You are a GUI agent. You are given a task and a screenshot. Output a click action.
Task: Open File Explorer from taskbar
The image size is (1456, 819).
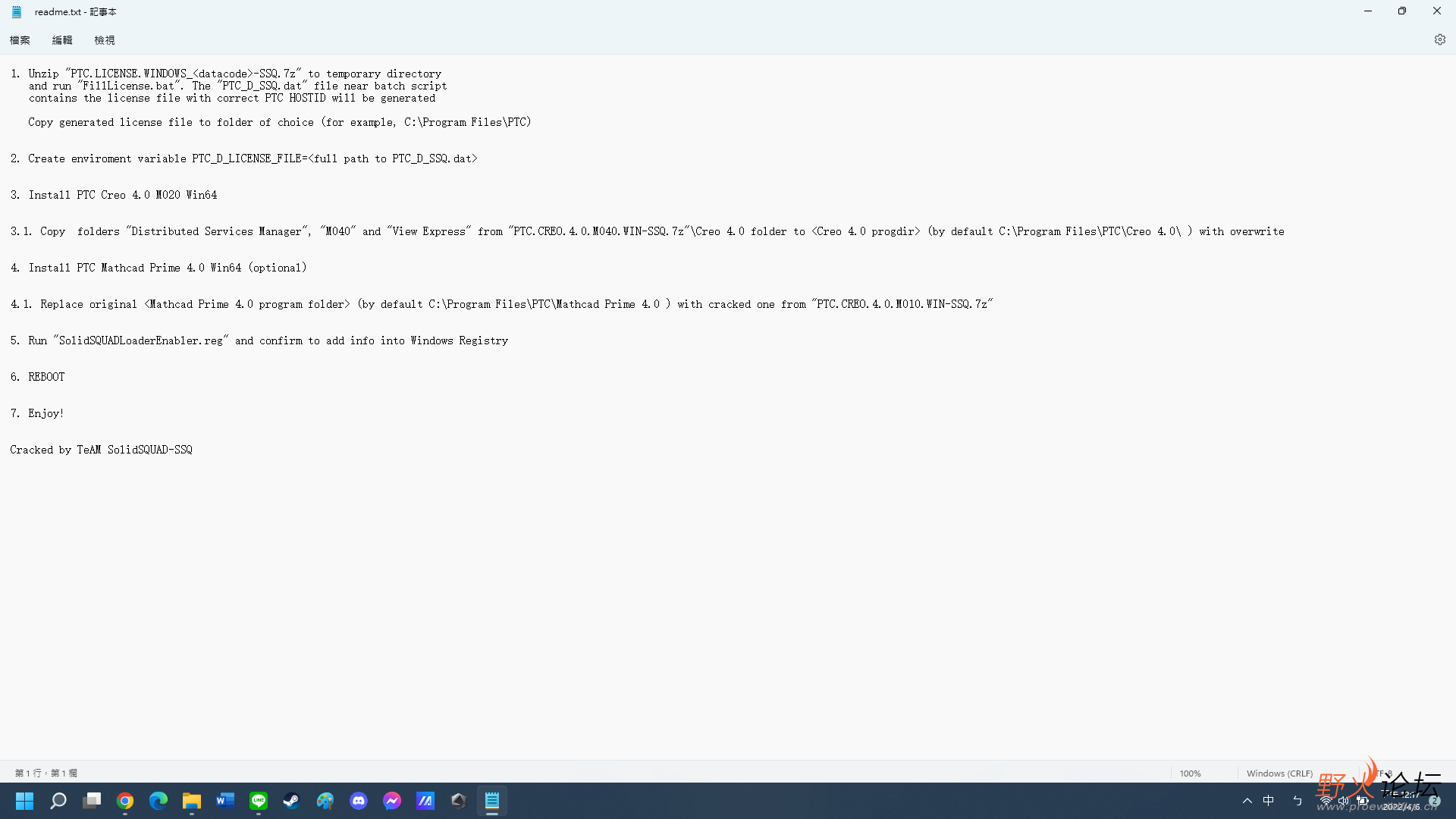[x=192, y=801]
